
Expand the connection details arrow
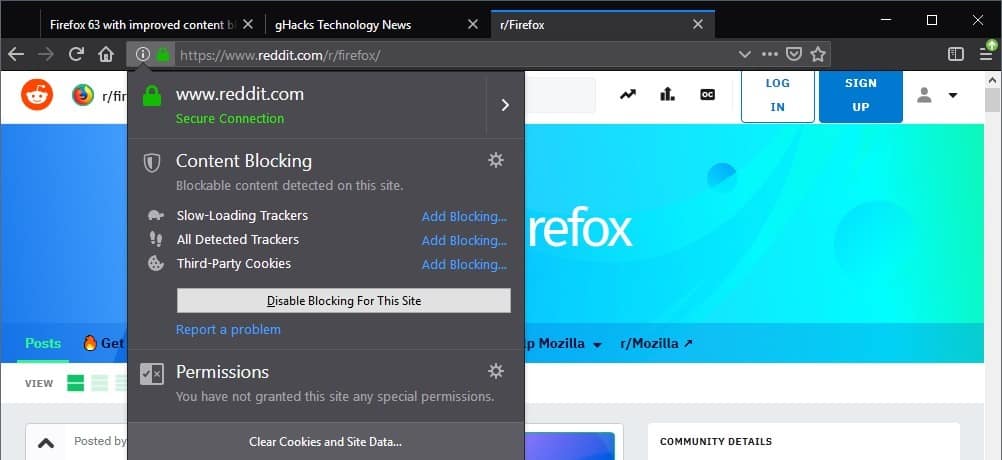[x=505, y=105]
